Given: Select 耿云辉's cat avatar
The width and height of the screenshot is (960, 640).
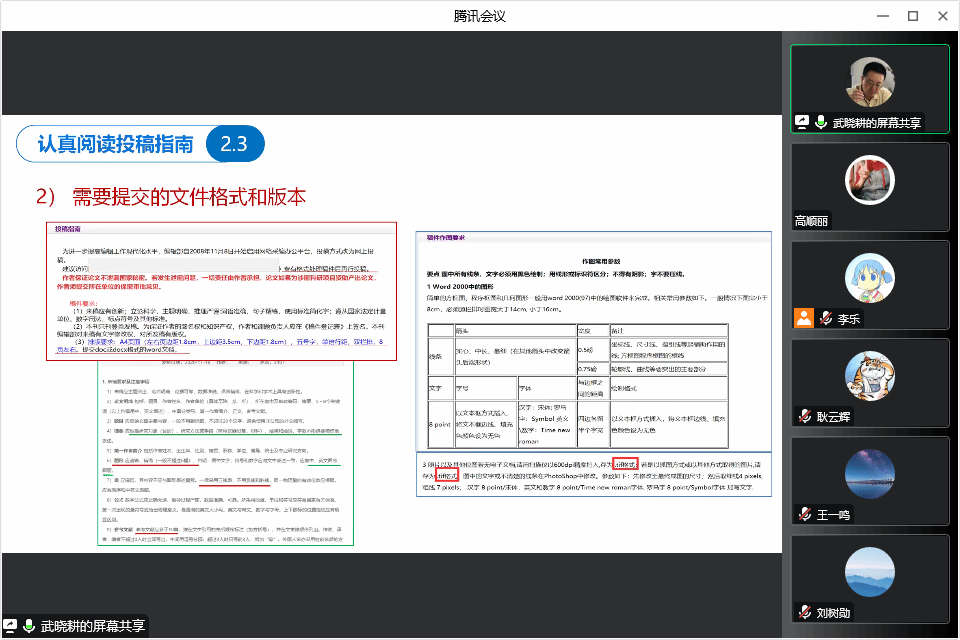Looking at the screenshot, I should coord(869,375).
